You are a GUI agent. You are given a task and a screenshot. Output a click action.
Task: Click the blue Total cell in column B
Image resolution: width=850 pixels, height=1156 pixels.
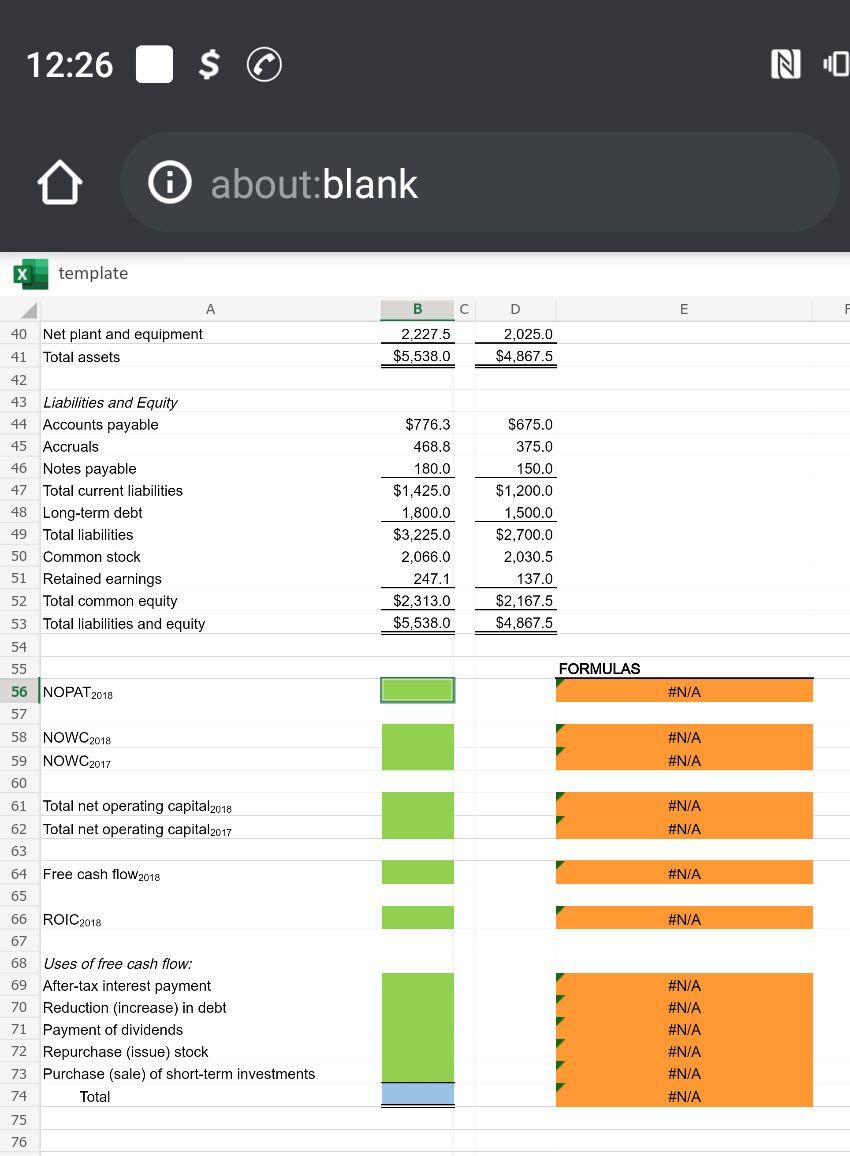pyautogui.click(x=417, y=1095)
